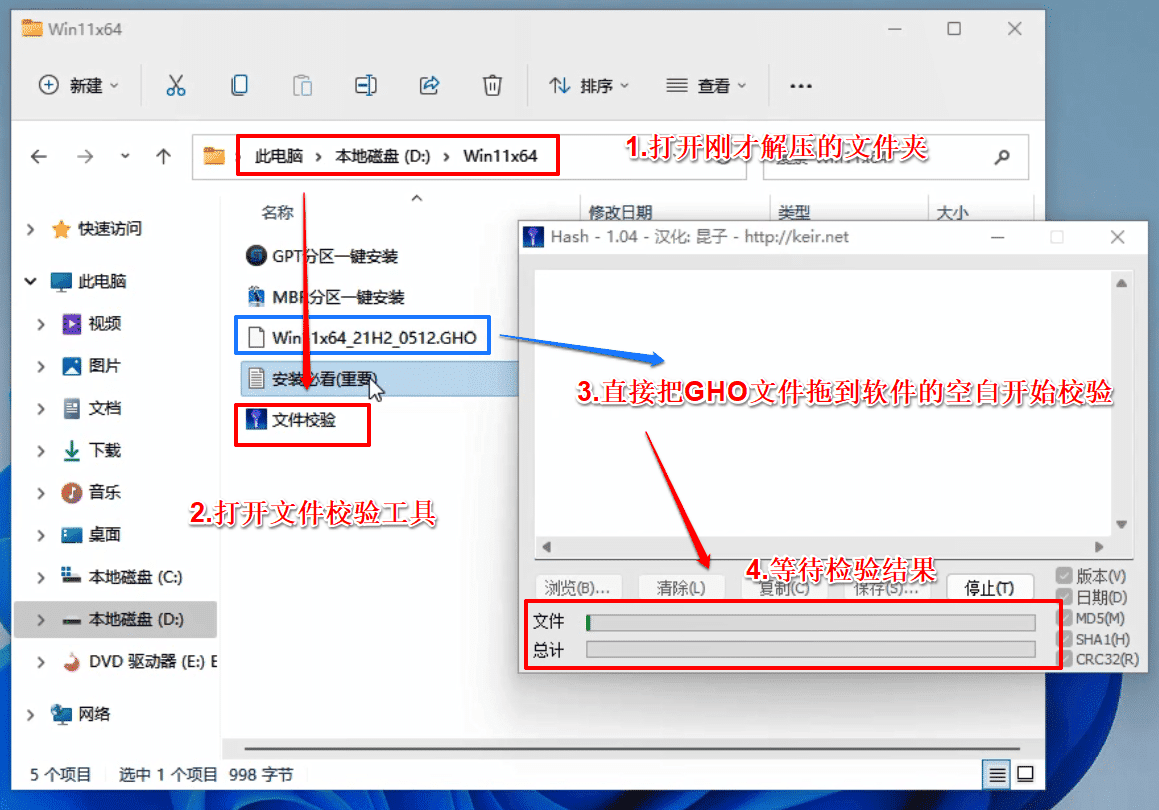Switch to details view via the status bar icon
1159x810 pixels.
(x=997, y=774)
